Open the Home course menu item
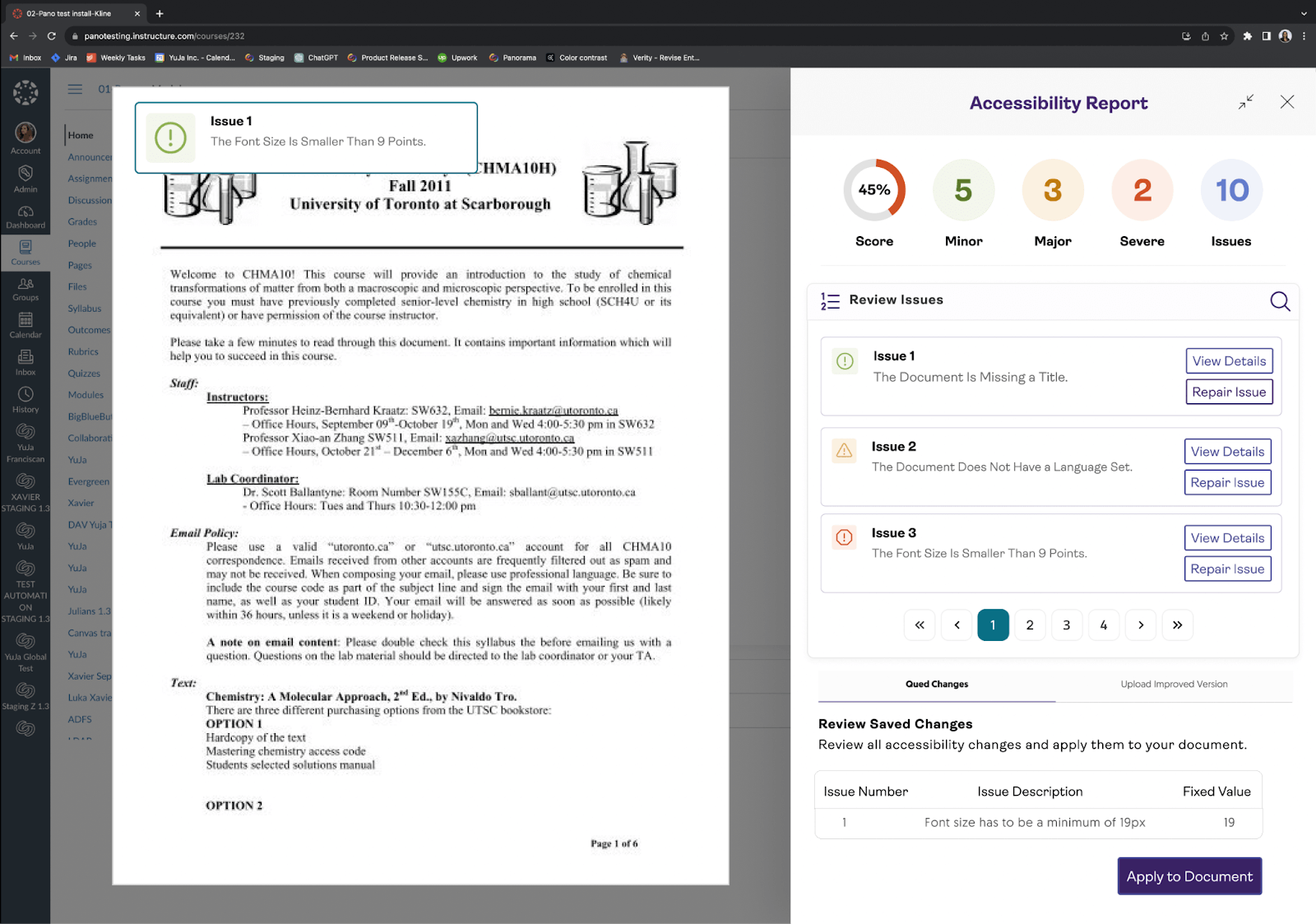Image resolution: width=1316 pixels, height=924 pixels. tap(81, 135)
